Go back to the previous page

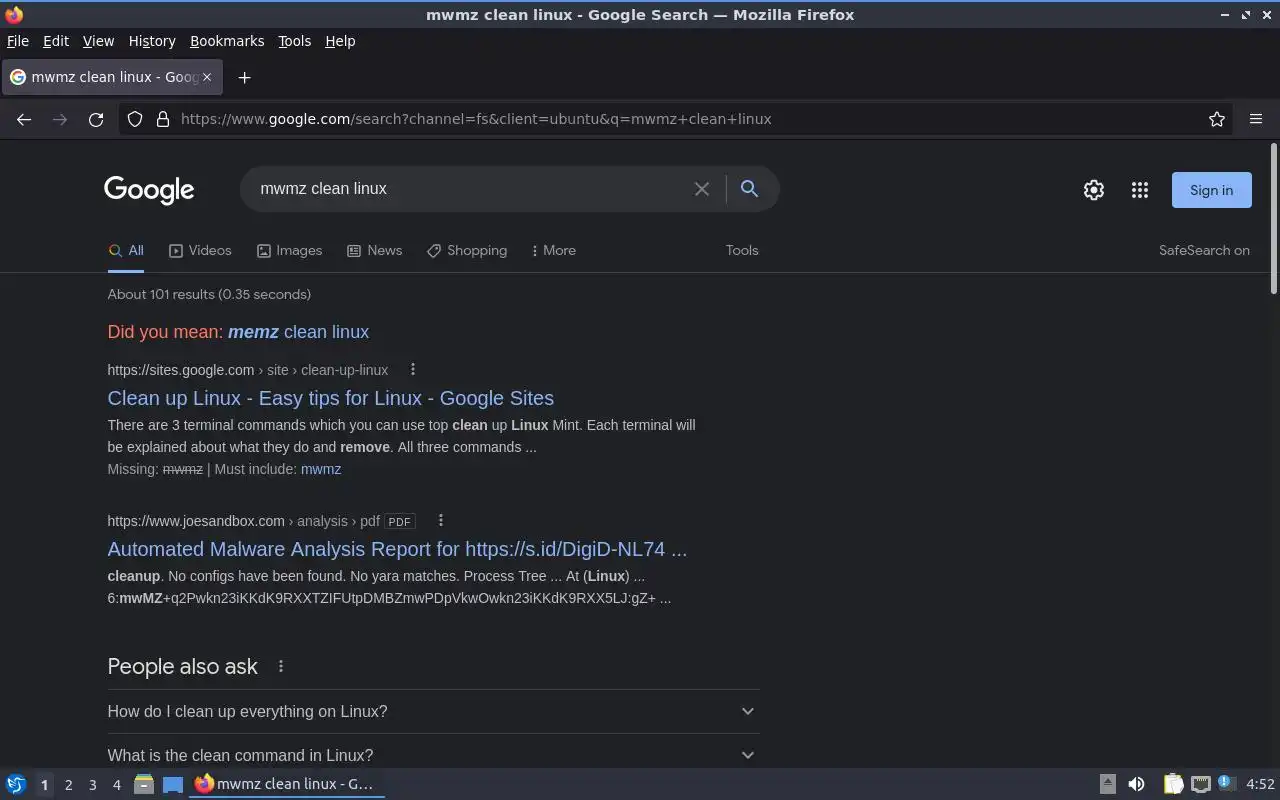coord(24,119)
